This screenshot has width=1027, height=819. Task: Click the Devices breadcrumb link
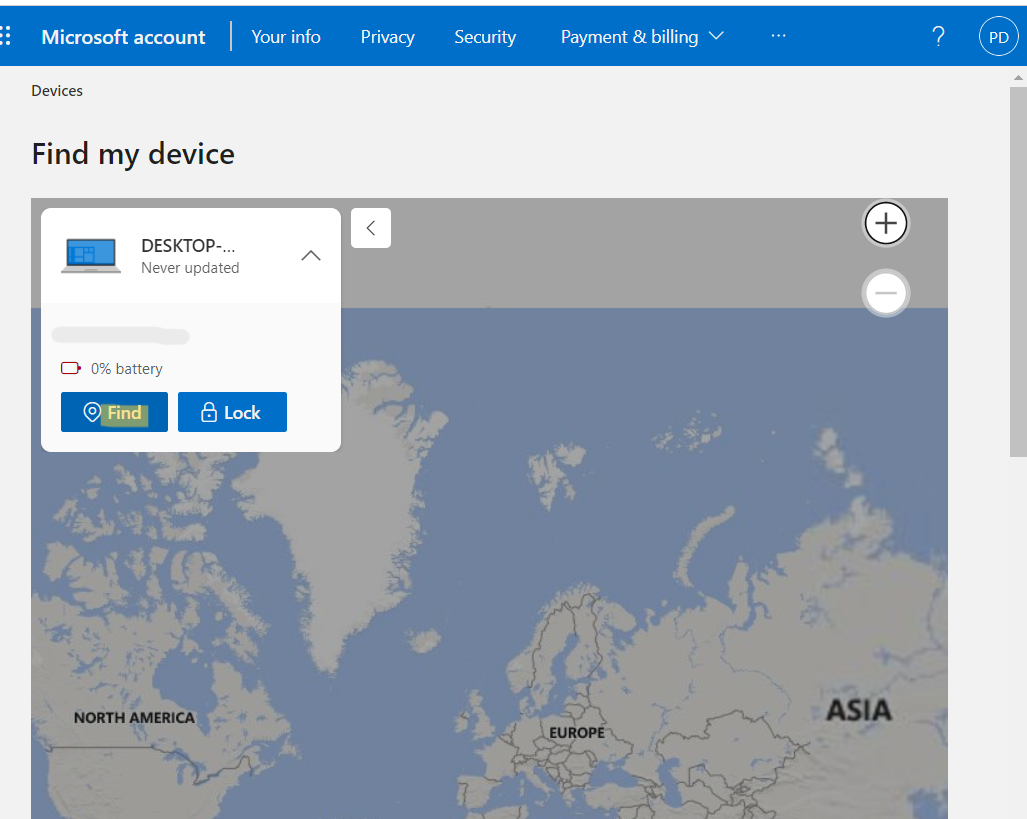click(57, 91)
